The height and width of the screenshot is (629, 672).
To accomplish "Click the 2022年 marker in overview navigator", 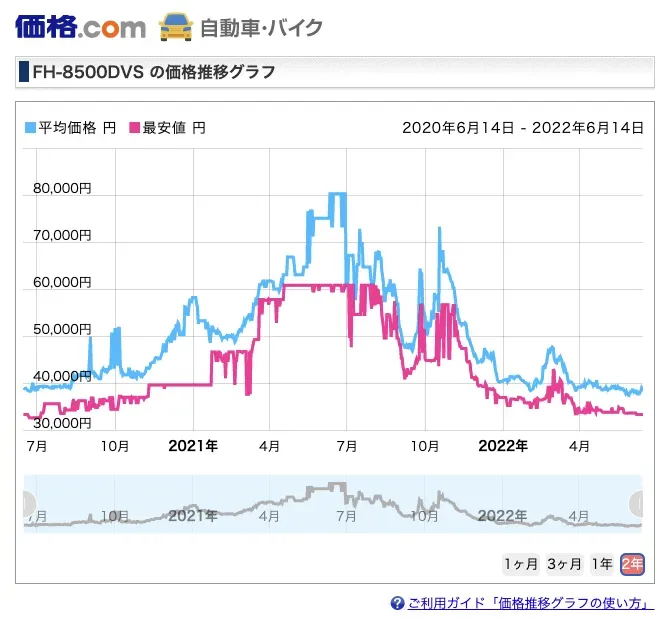I will [x=502, y=515].
